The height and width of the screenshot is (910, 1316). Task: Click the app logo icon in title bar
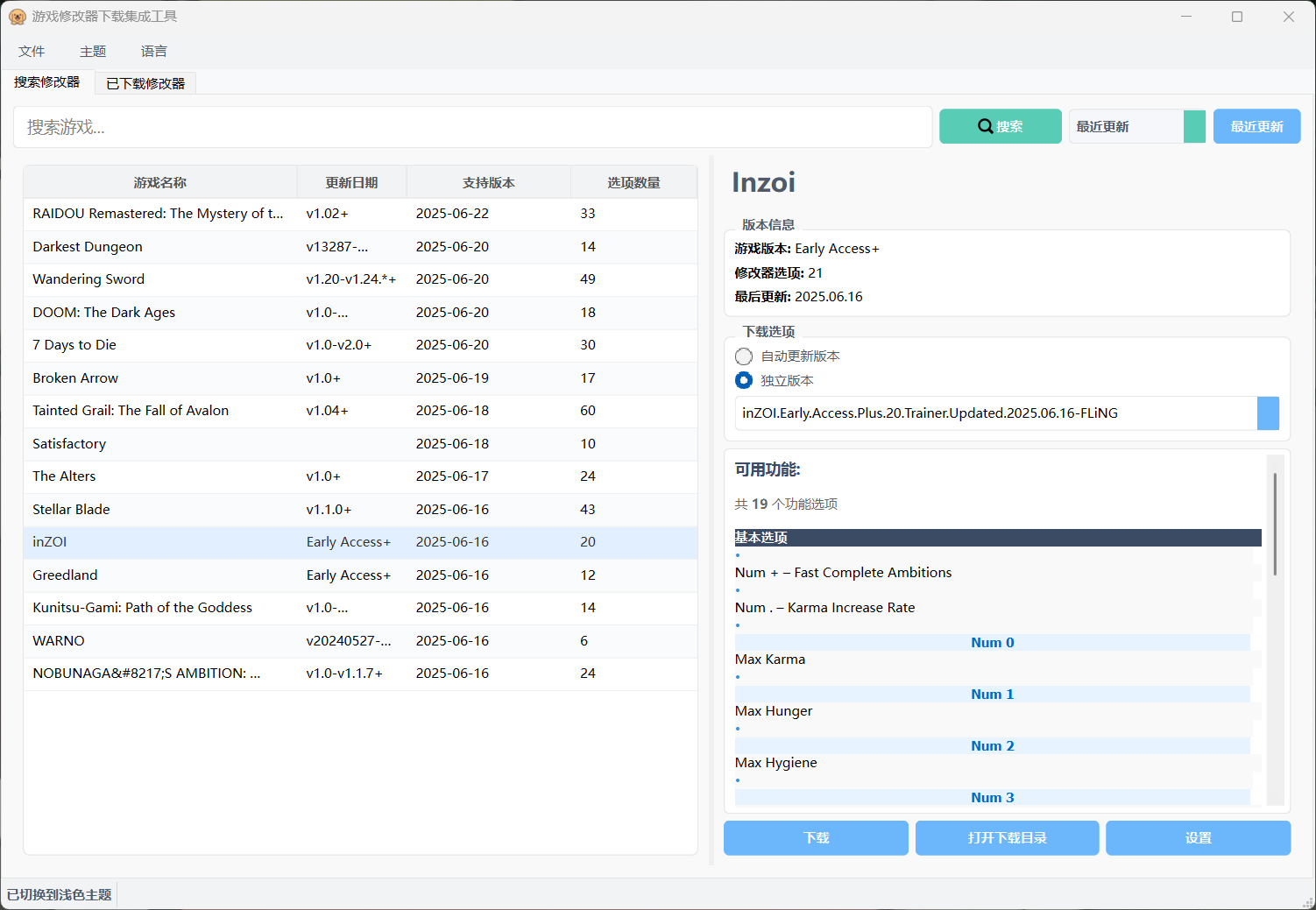[x=17, y=17]
